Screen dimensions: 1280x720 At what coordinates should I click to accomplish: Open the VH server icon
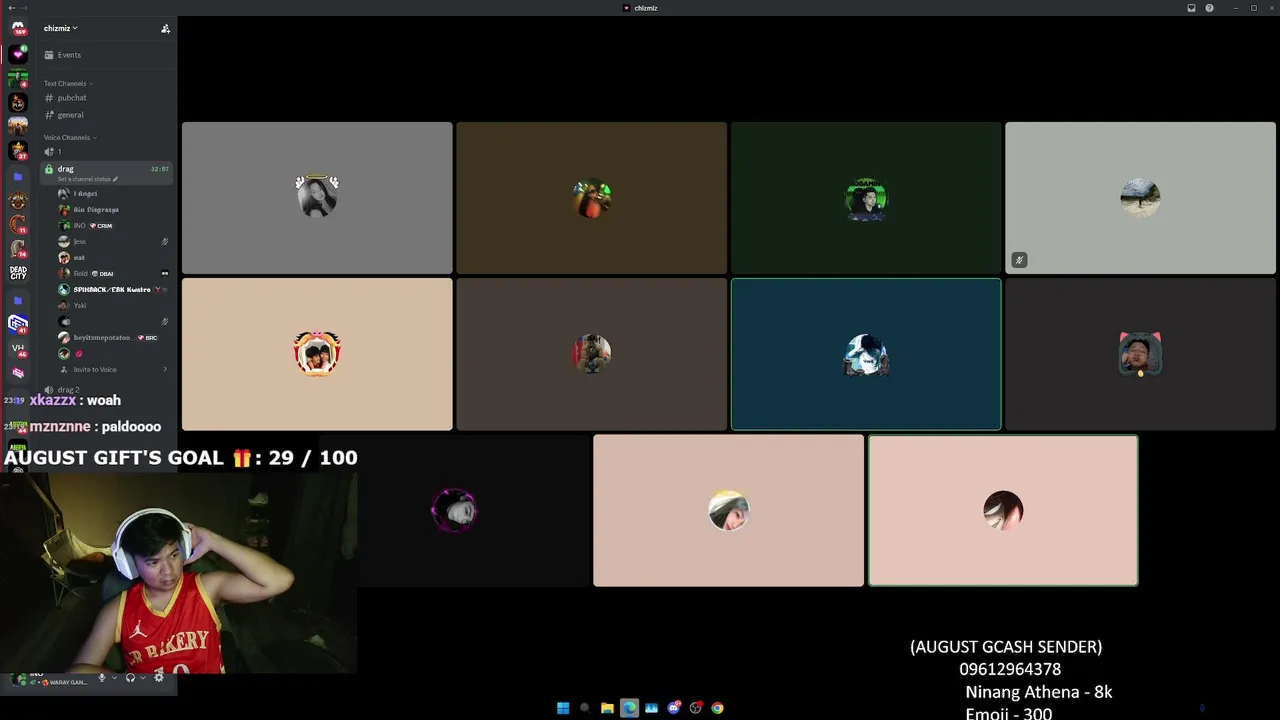(18, 348)
